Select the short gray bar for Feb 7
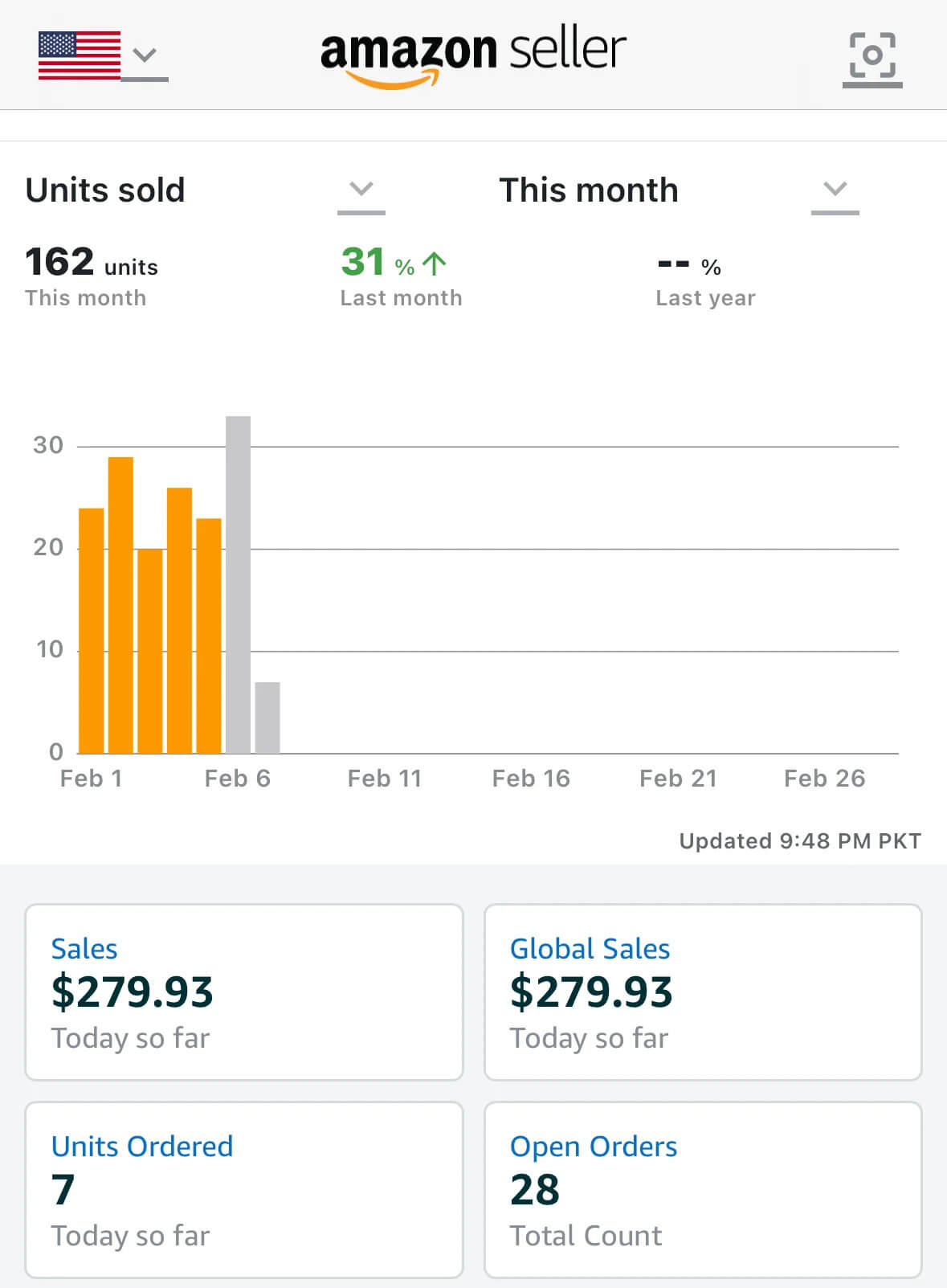The height and width of the screenshot is (1288, 947). click(x=267, y=718)
